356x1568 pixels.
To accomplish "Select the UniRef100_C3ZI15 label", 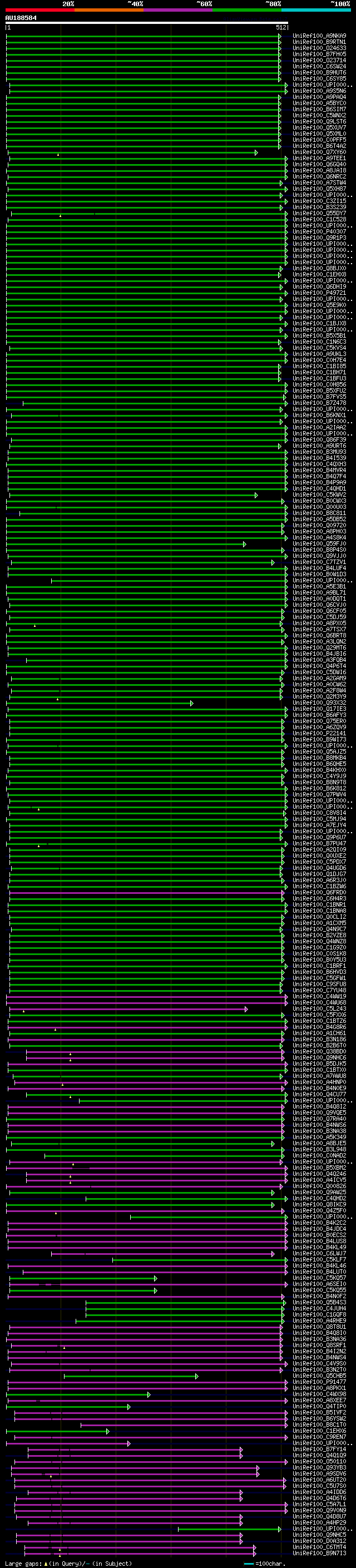I will tap(319, 201).
